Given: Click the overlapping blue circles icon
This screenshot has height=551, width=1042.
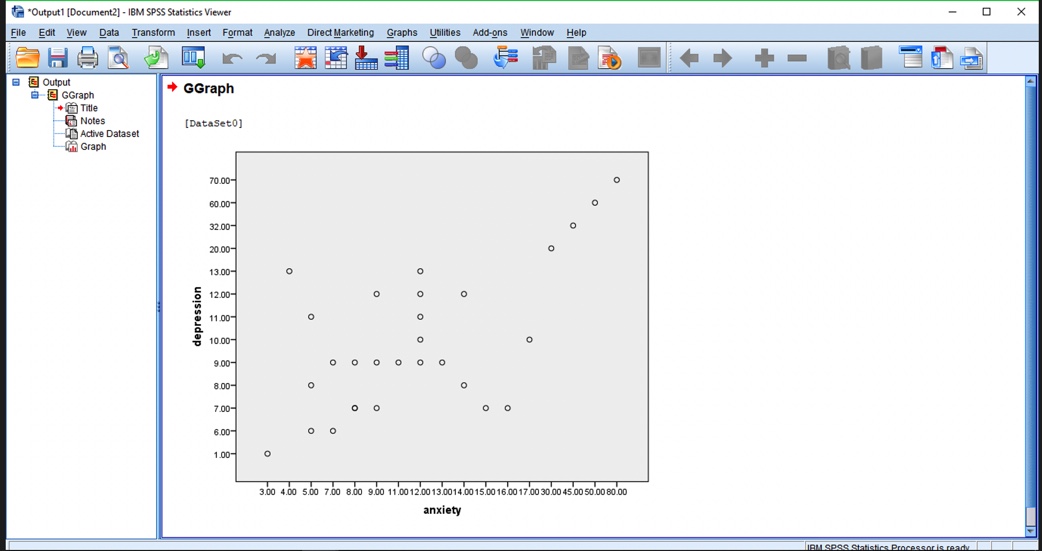Looking at the screenshot, I should click(x=434, y=58).
